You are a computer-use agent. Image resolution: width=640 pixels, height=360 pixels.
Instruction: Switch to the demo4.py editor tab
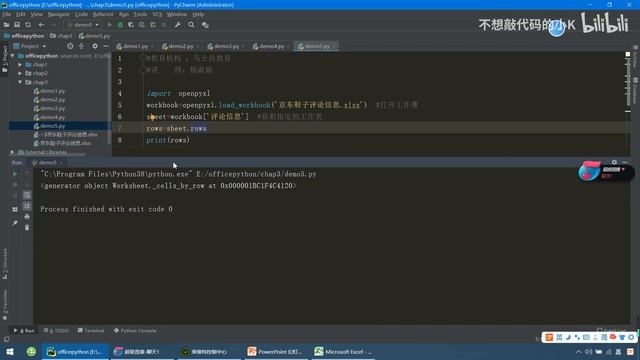pos(271,47)
